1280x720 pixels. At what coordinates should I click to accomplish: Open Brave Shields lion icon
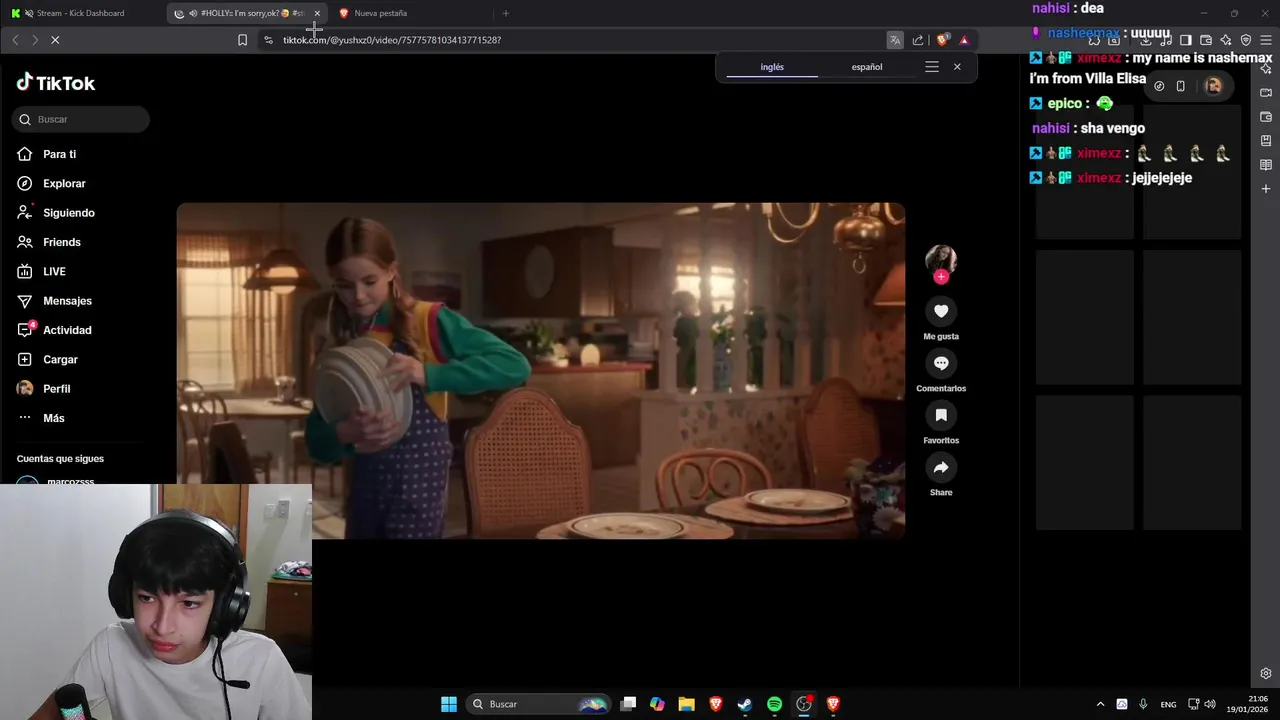coord(942,40)
